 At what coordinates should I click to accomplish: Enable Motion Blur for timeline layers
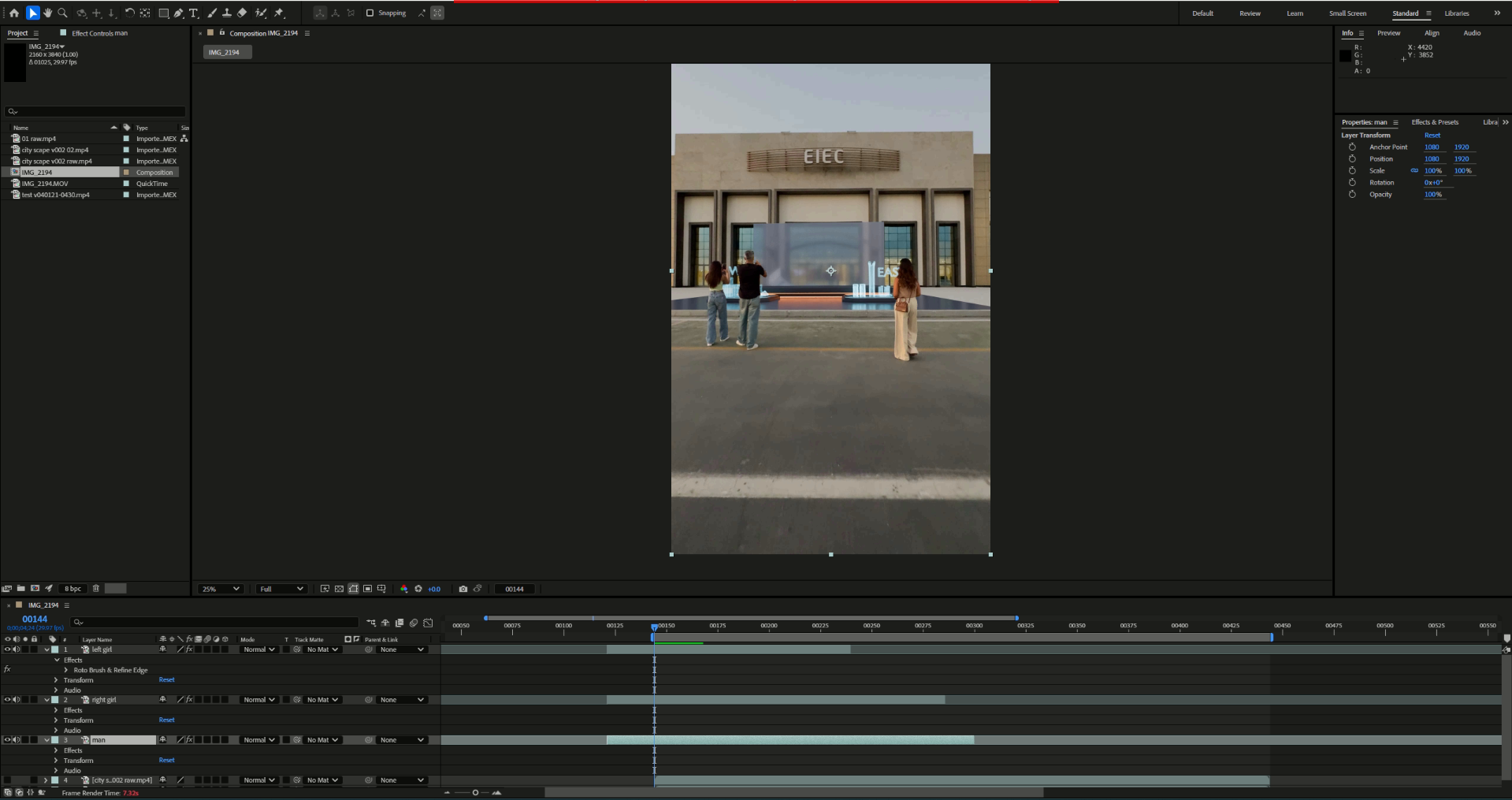tap(414, 623)
